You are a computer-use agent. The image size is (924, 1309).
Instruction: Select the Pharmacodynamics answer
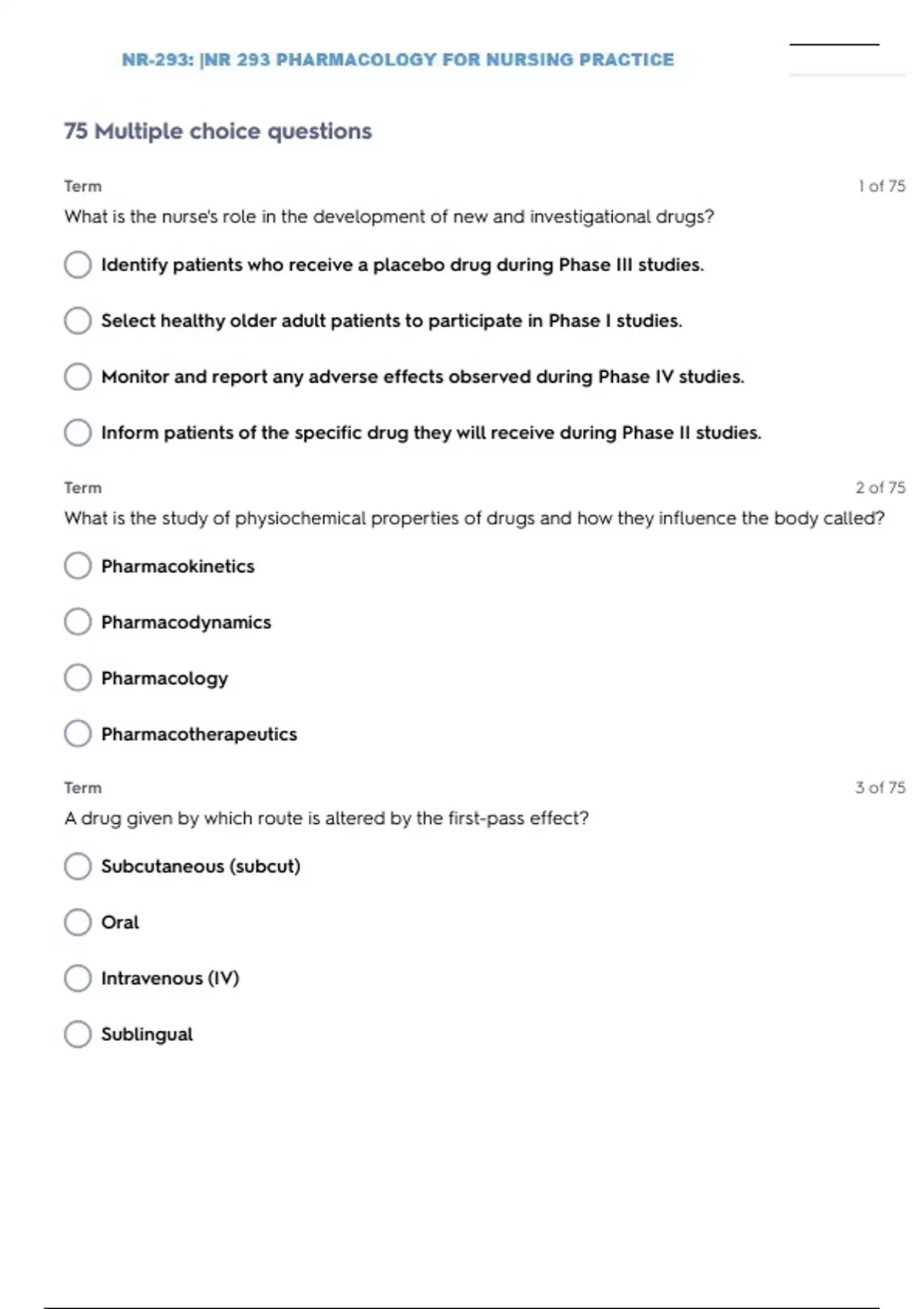pyautogui.click(x=78, y=622)
